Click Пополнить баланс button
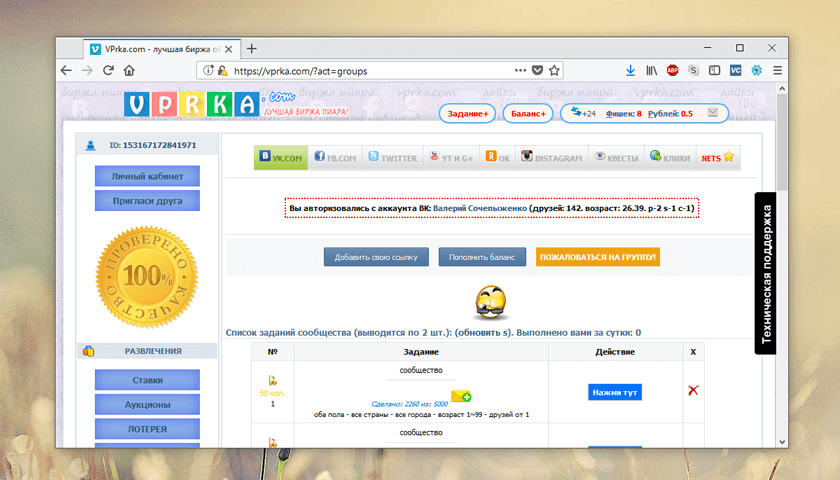Viewport: 840px width, 480px height. [x=482, y=257]
